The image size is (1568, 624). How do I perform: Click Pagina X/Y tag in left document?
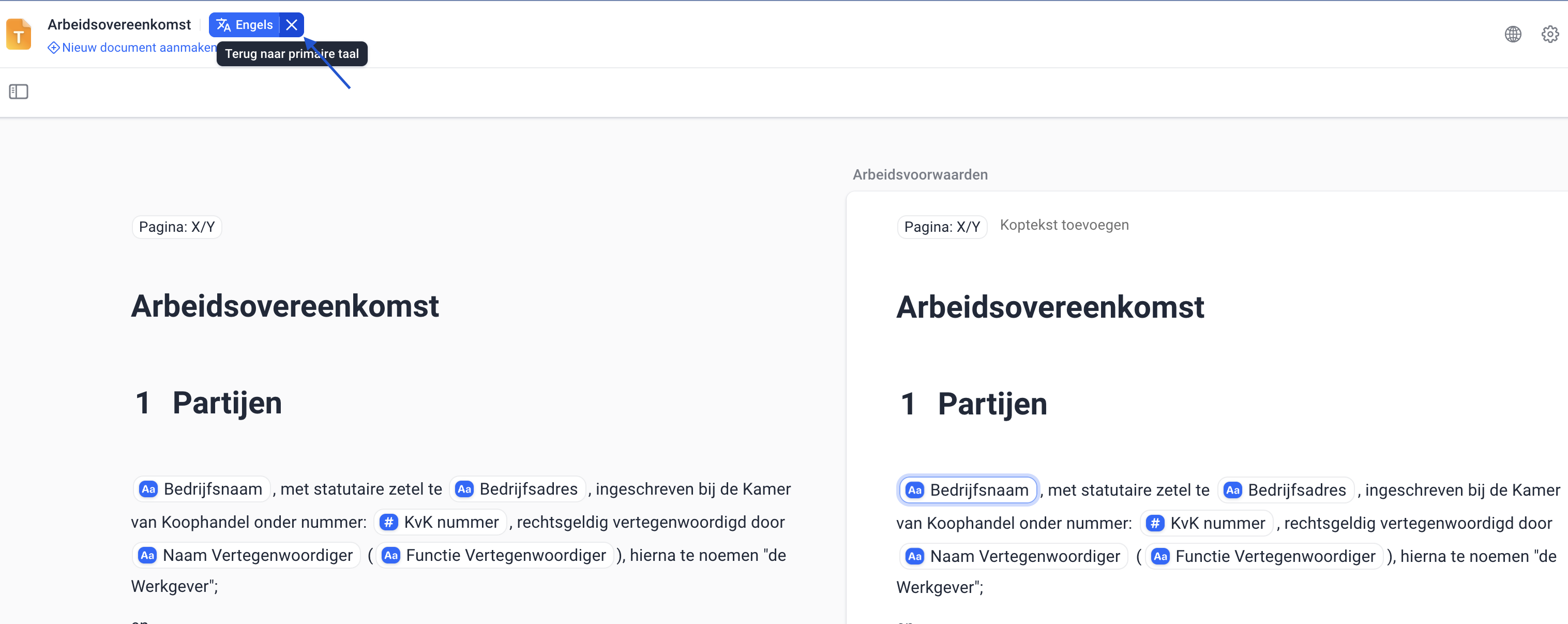point(176,227)
